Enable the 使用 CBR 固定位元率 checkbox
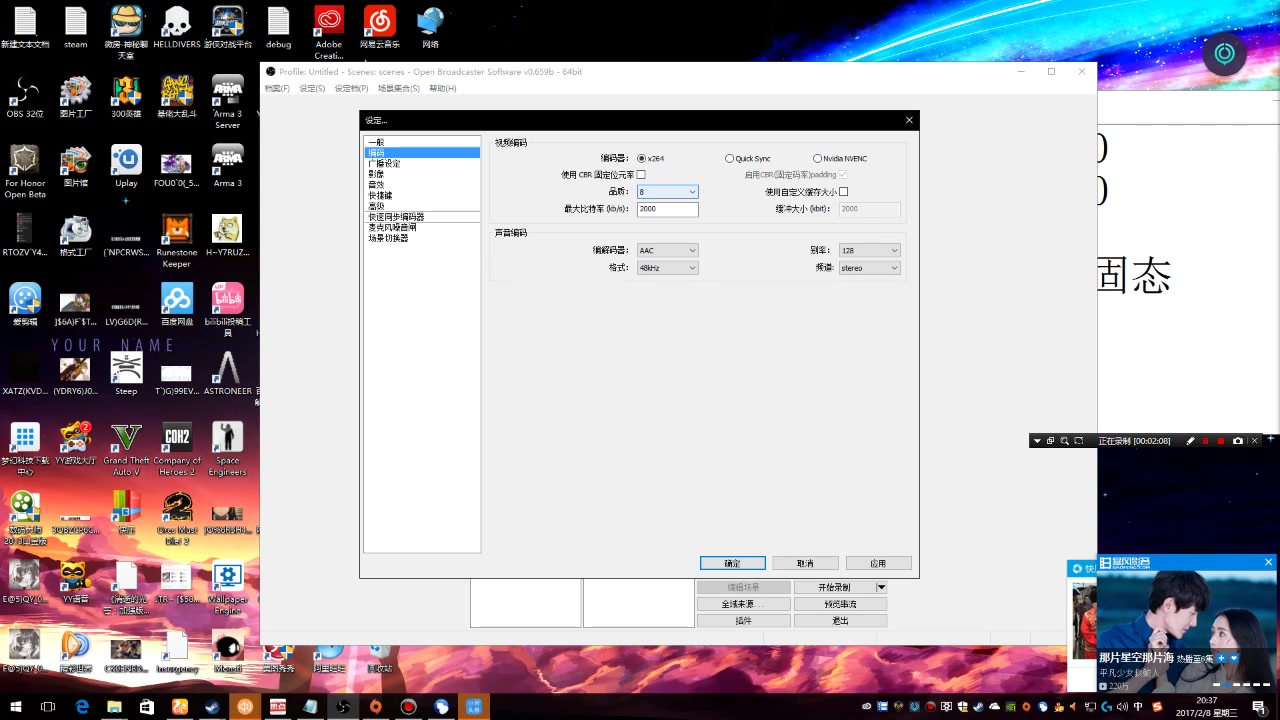 (641, 175)
